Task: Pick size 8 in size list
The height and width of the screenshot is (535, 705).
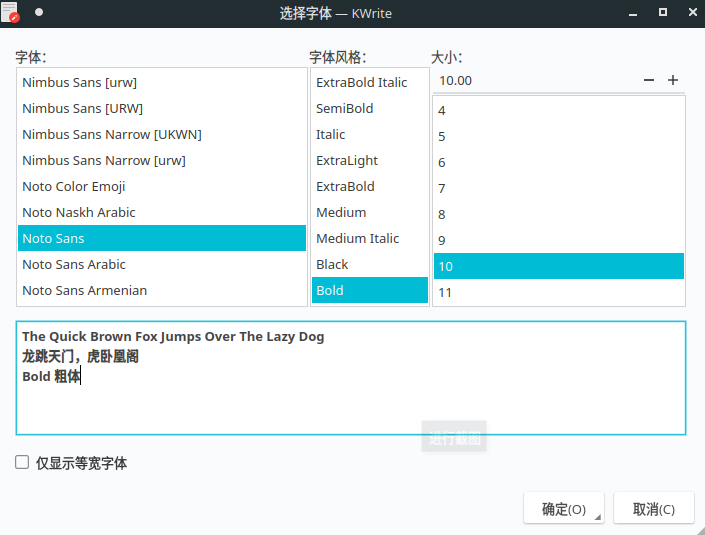Action: tap(559, 214)
